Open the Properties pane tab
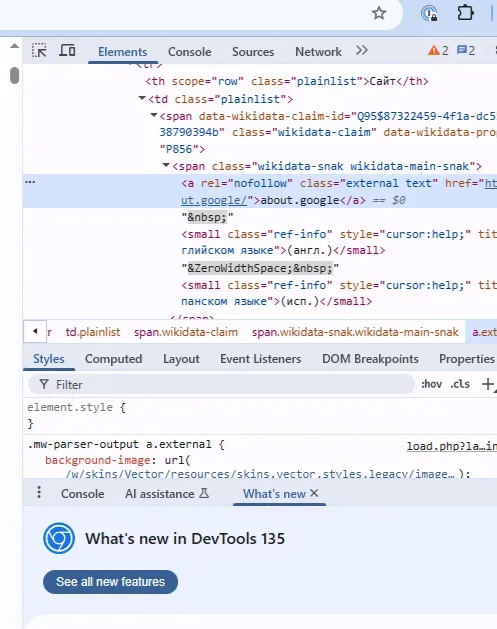The height and width of the screenshot is (629, 497). pos(467,359)
